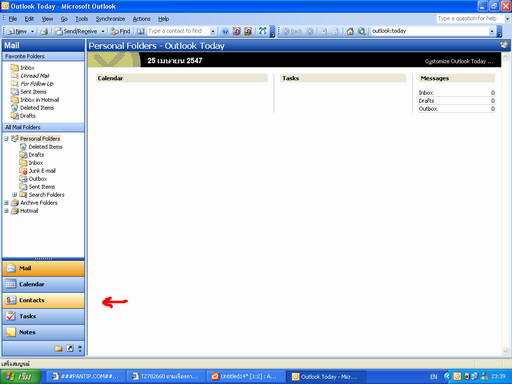Open the Outlook Today taskbar window button
This screenshot has width=512, height=384.
click(x=325, y=377)
